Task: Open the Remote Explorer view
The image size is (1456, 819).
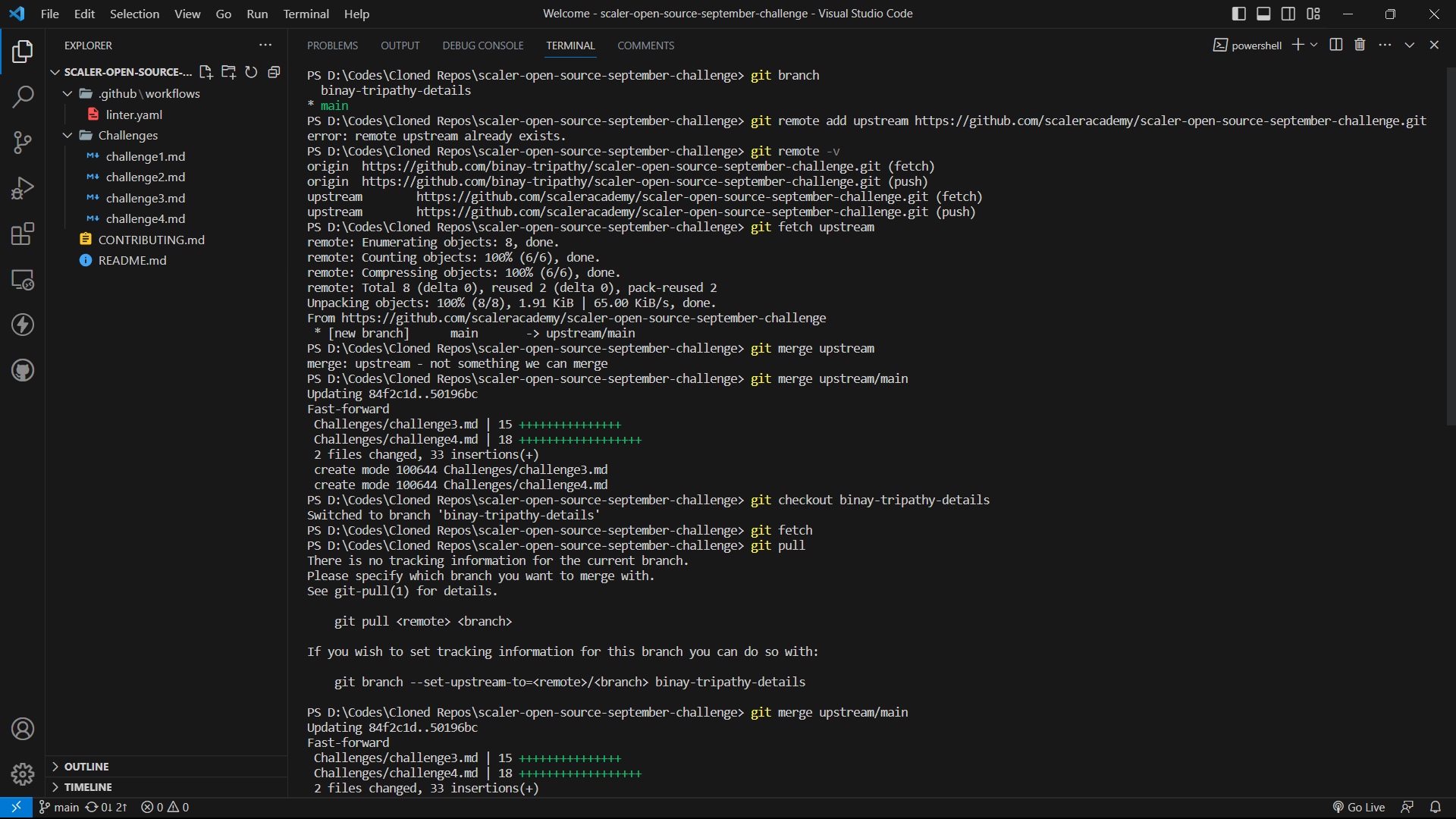Action: click(x=23, y=280)
